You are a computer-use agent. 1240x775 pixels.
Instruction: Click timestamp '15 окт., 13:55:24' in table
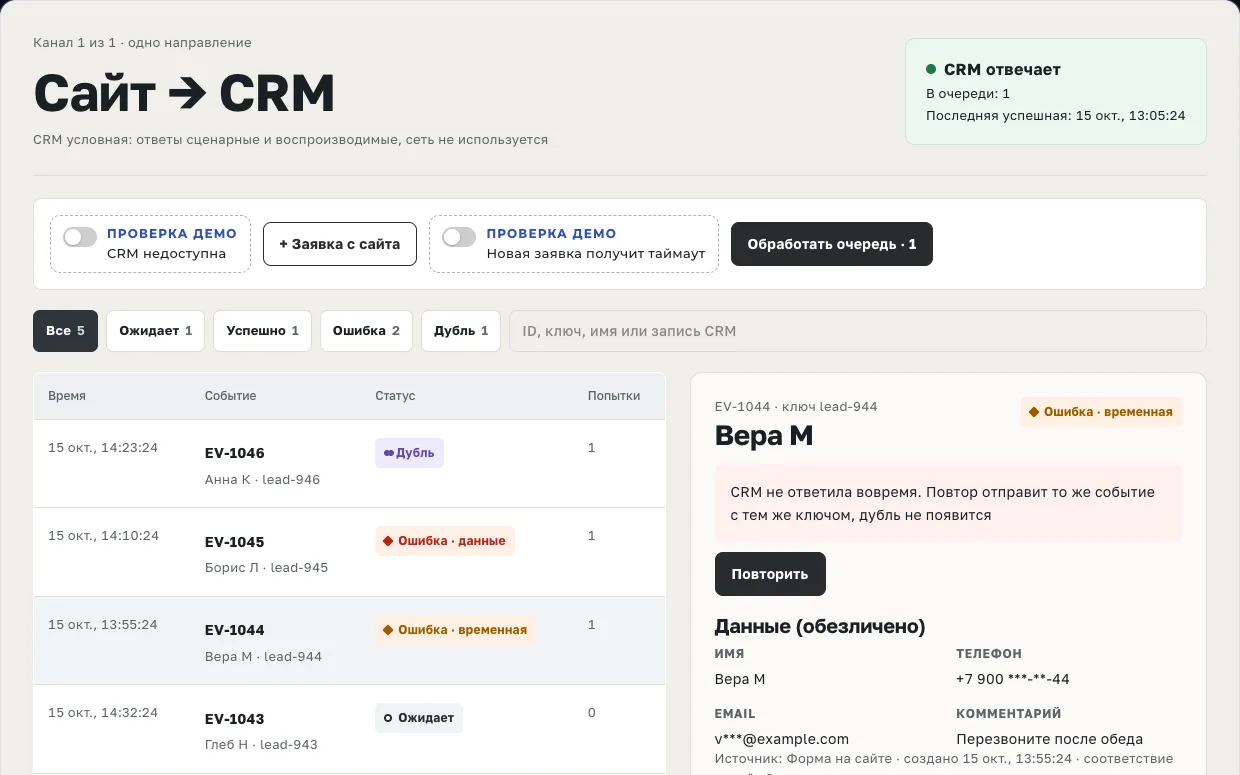point(103,625)
